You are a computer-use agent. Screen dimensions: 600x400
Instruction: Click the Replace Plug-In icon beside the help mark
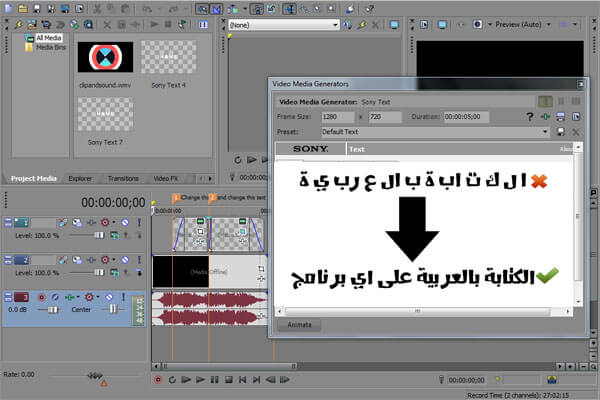tap(545, 117)
